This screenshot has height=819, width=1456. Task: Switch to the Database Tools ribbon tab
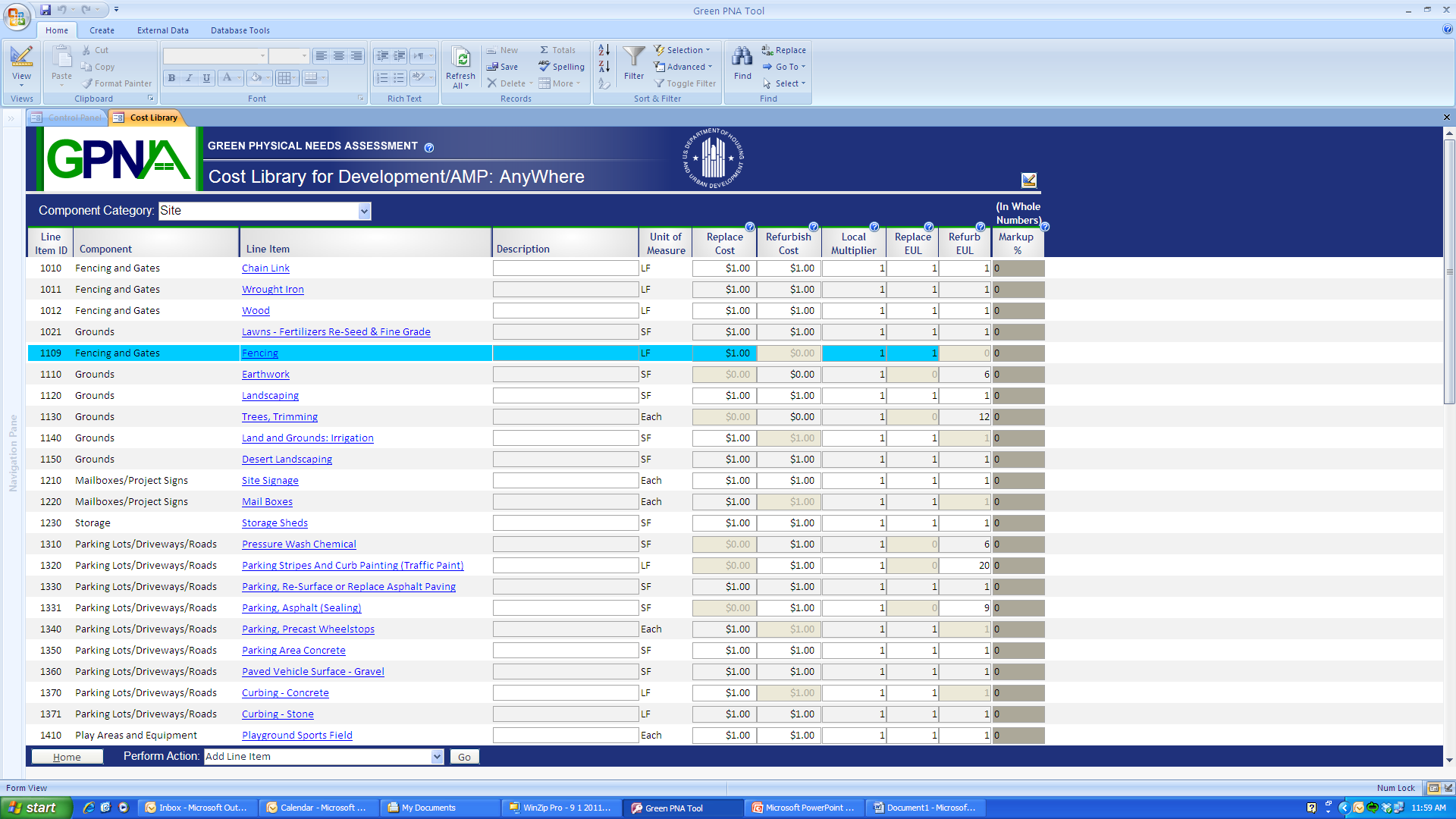[240, 30]
